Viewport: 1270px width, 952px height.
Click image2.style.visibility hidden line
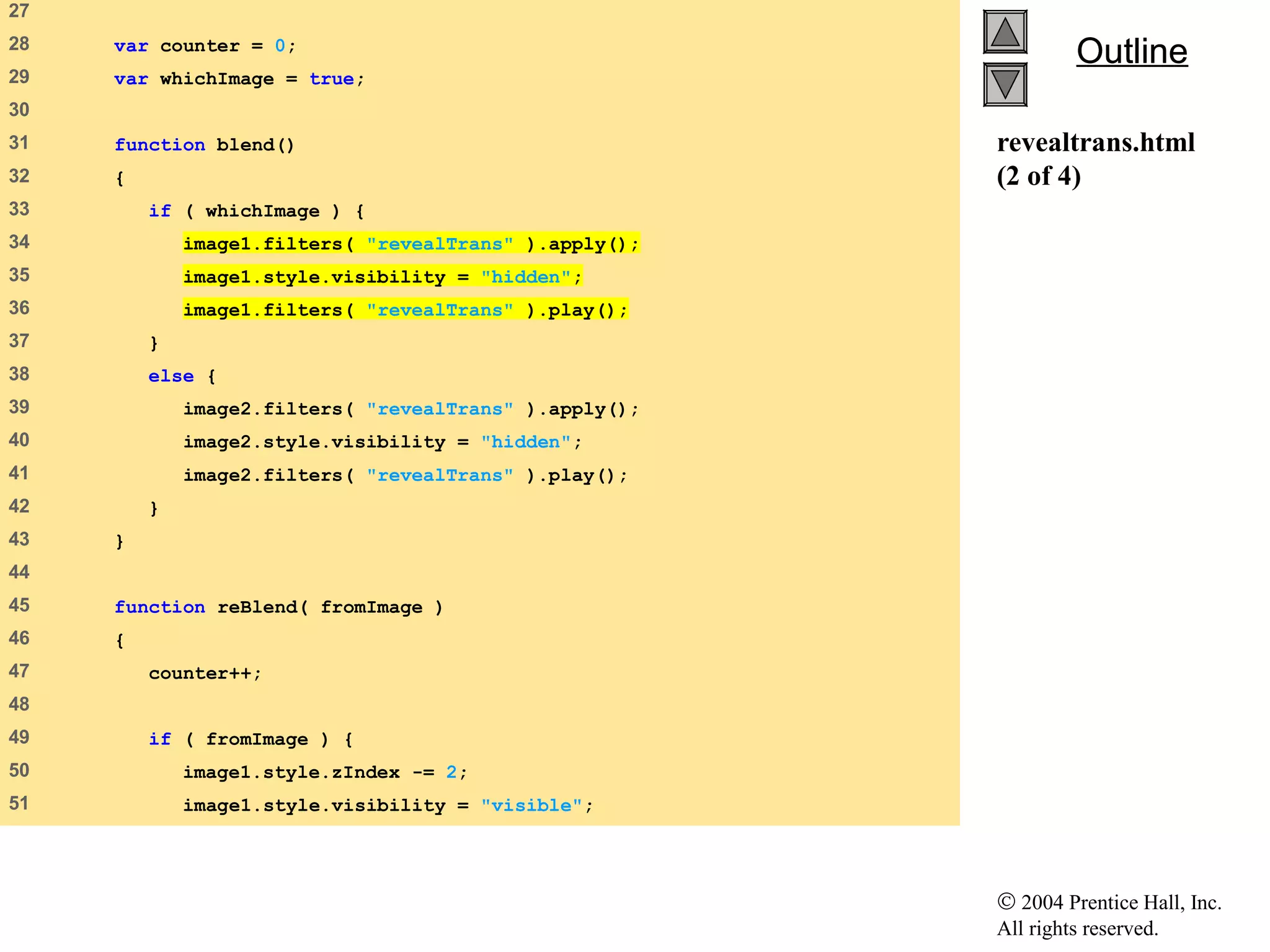(x=383, y=443)
